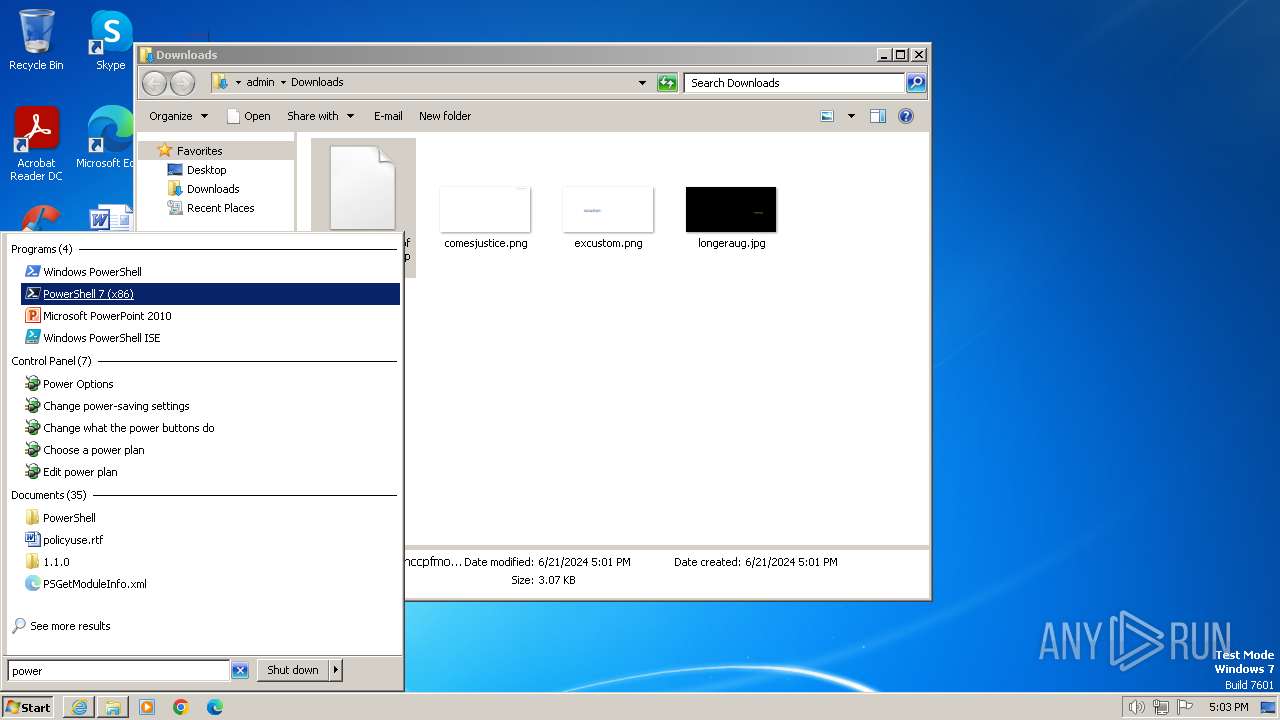This screenshot has height=720, width=1280.
Task: Go back in Downloads window
Action: point(154,83)
